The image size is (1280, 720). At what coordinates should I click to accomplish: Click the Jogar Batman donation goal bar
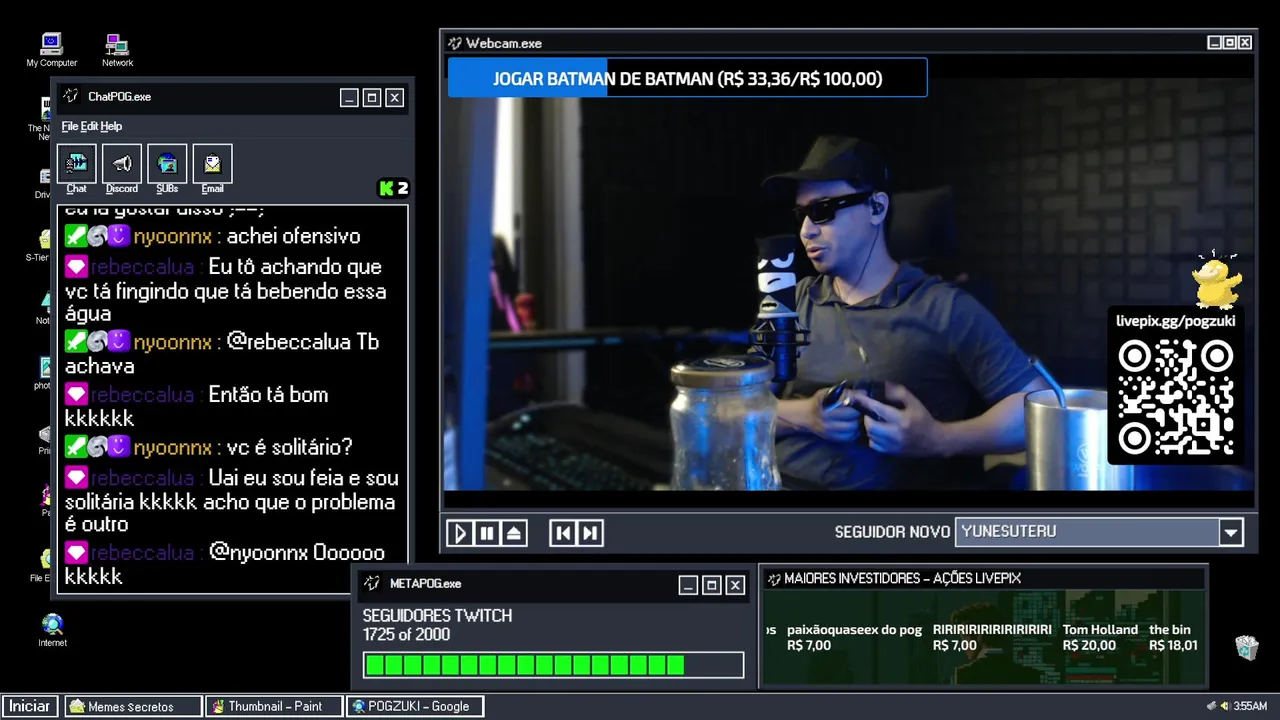(x=687, y=78)
